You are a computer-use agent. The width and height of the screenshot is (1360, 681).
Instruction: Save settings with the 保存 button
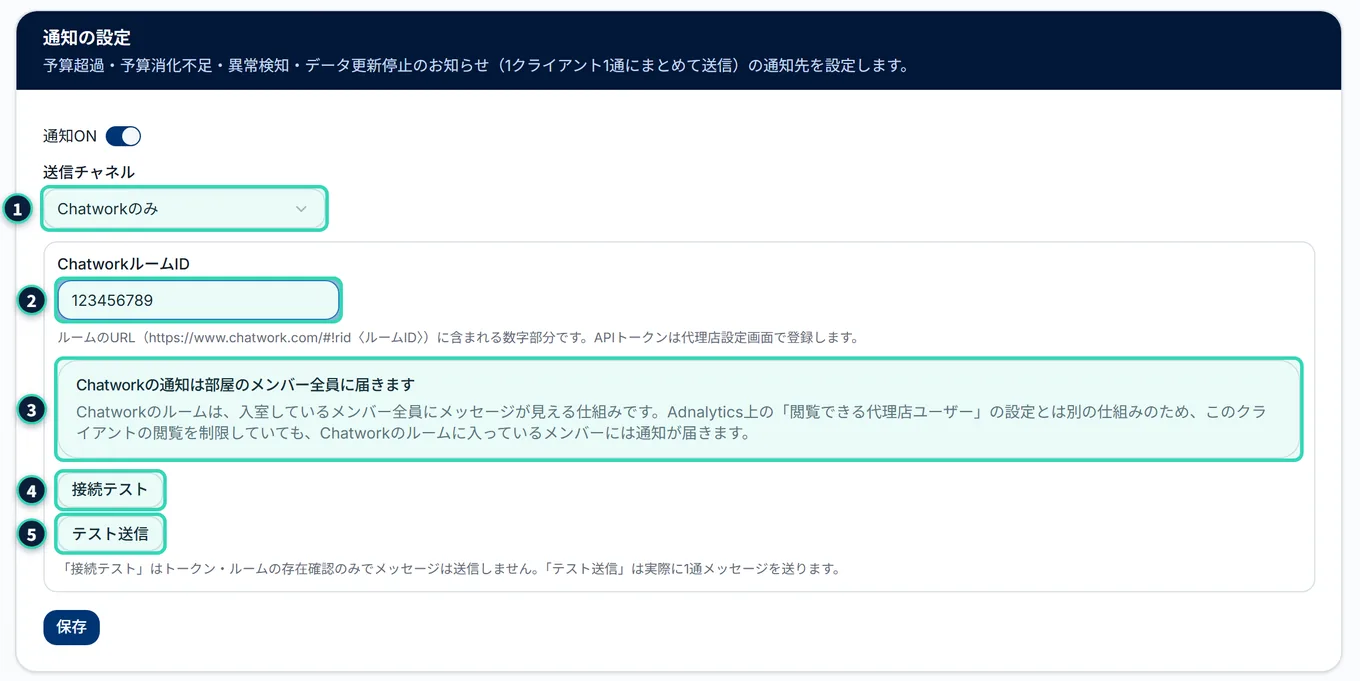coord(71,627)
